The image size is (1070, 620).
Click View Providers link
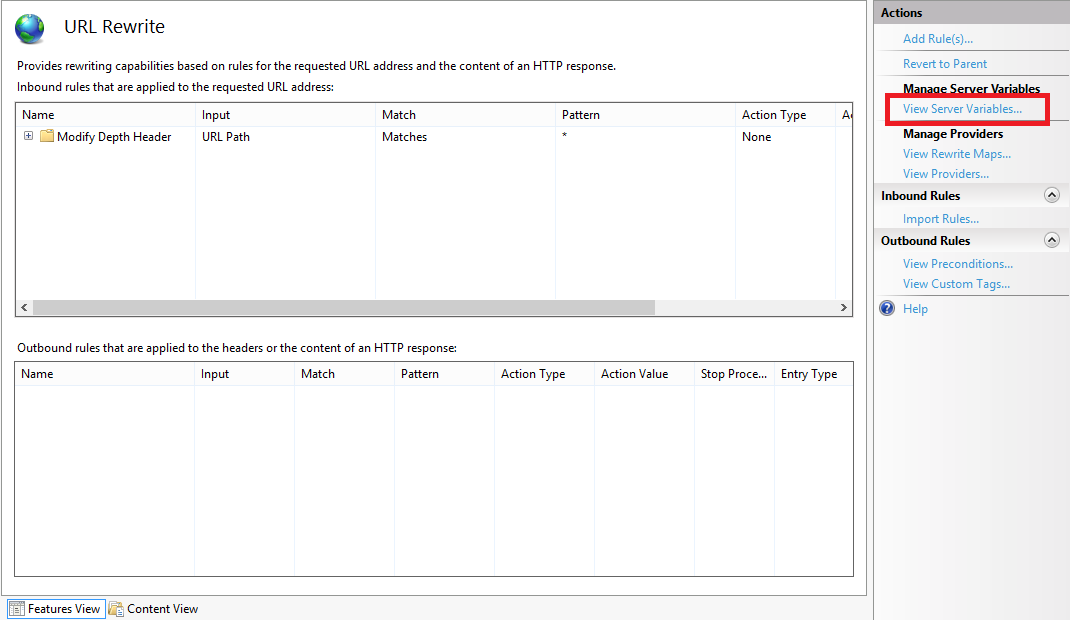pyautogui.click(x=945, y=174)
